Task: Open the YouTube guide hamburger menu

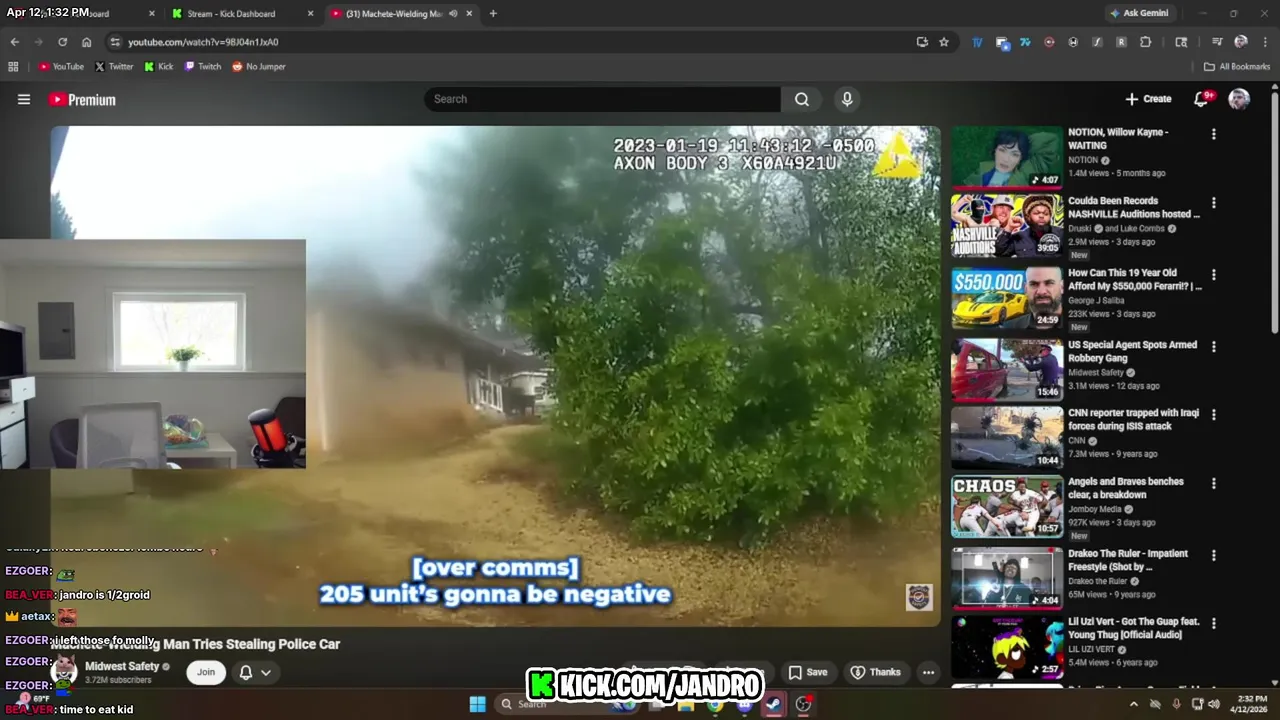Action: coord(24,99)
